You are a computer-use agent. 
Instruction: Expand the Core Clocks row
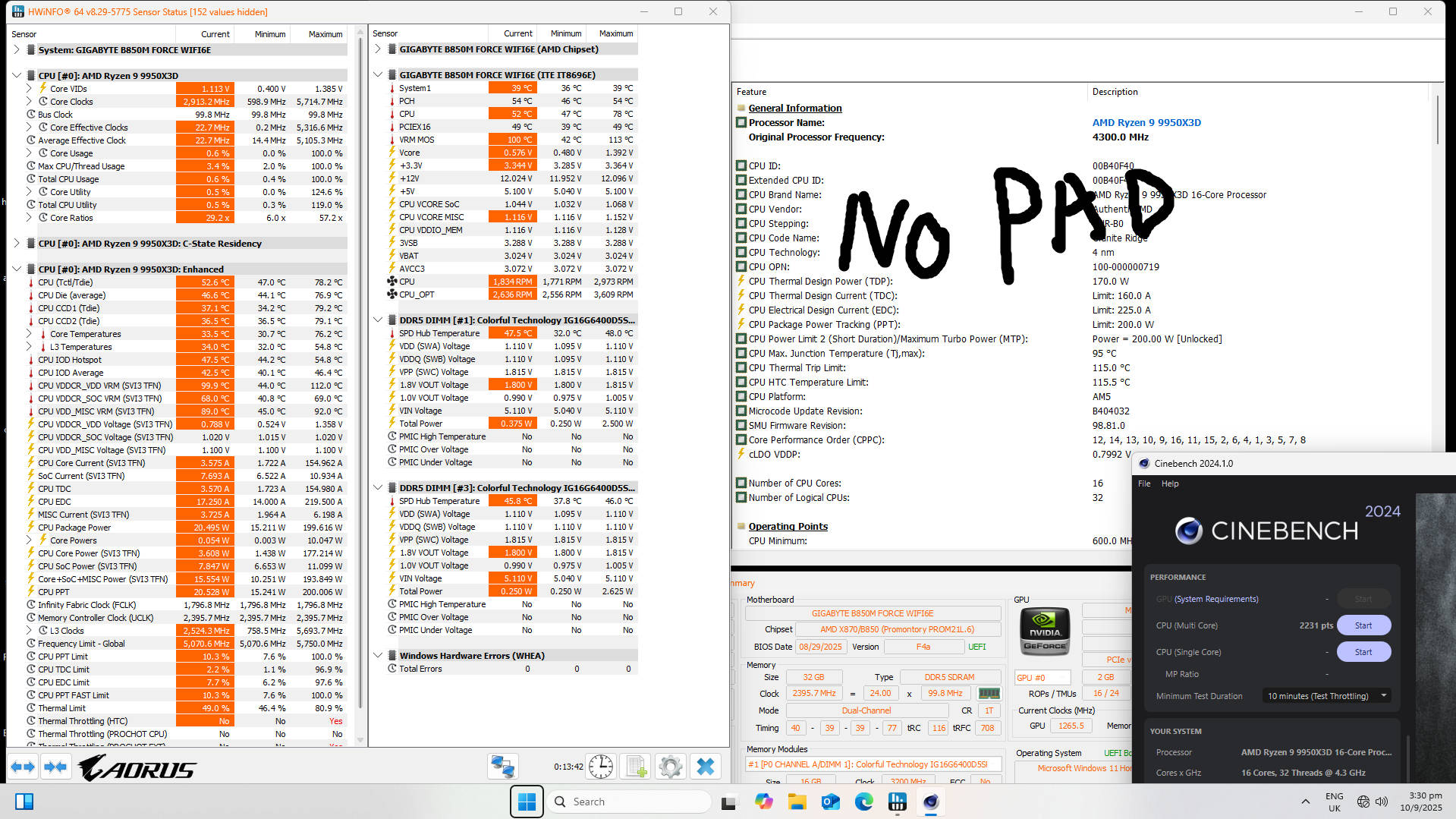29,101
